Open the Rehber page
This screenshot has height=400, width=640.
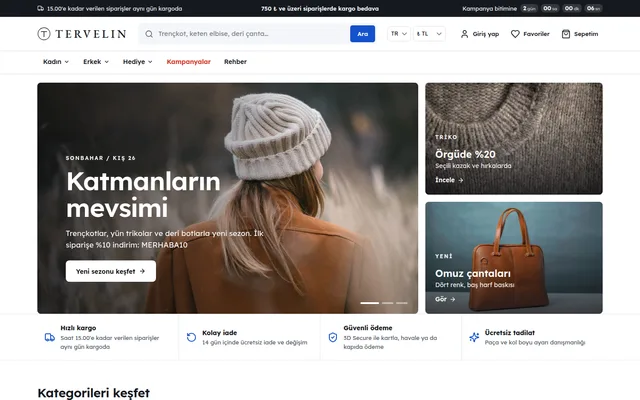(x=236, y=62)
